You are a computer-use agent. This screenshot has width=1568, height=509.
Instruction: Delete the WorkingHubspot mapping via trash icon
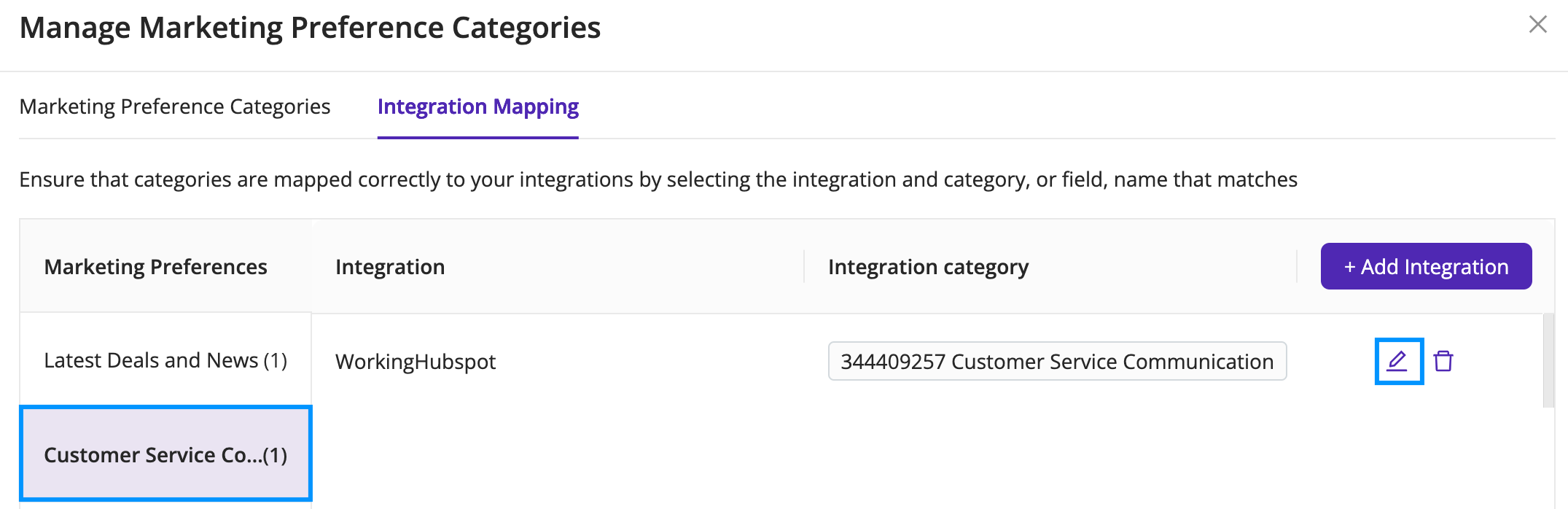(x=1443, y=361)
